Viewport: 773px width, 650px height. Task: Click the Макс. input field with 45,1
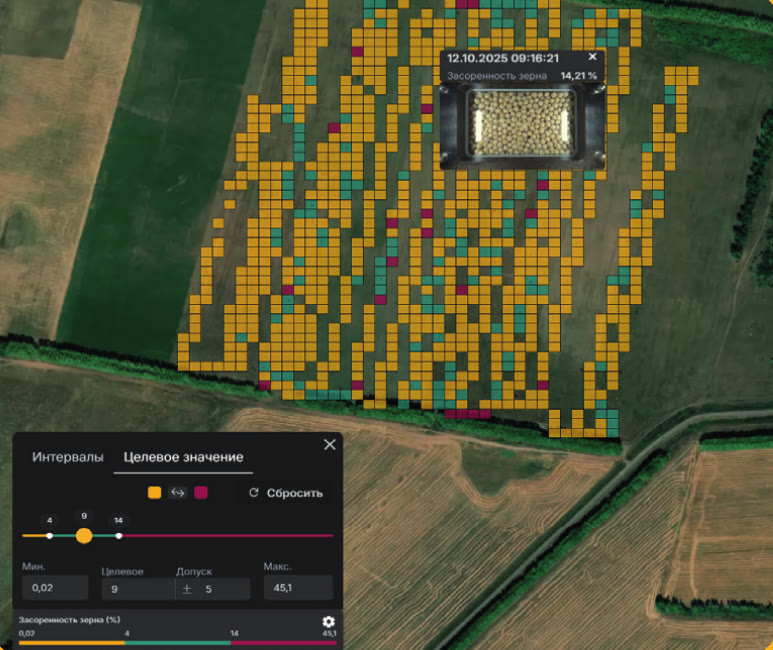(x=298, y=587)
